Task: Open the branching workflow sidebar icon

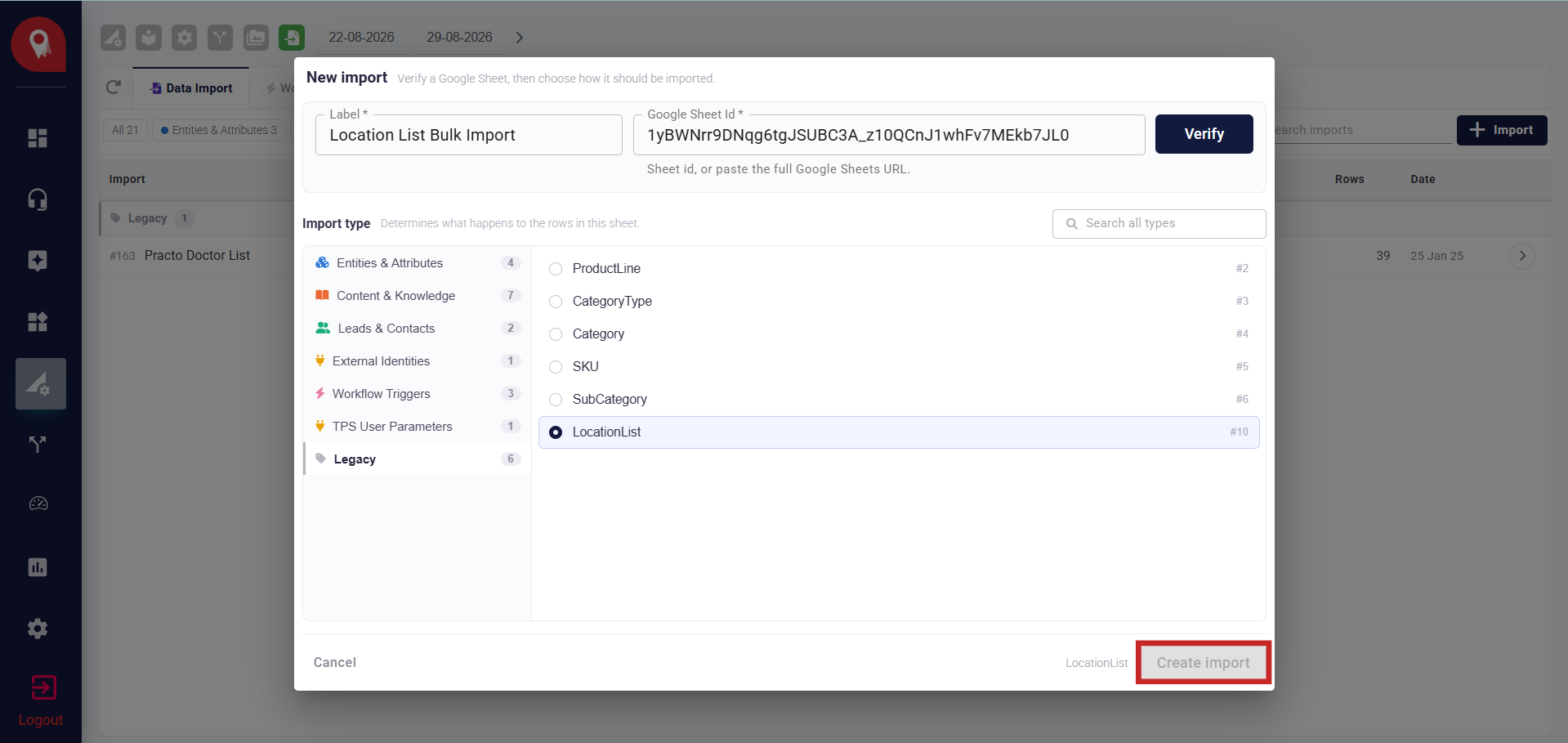Action: pyautogui.click(x=38, y=445)
